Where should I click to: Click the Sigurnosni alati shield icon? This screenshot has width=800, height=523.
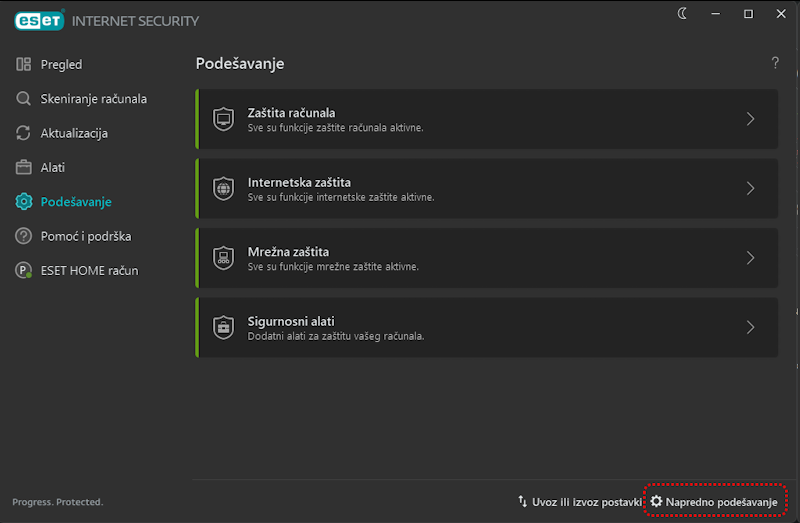click(x=223, y=327)
